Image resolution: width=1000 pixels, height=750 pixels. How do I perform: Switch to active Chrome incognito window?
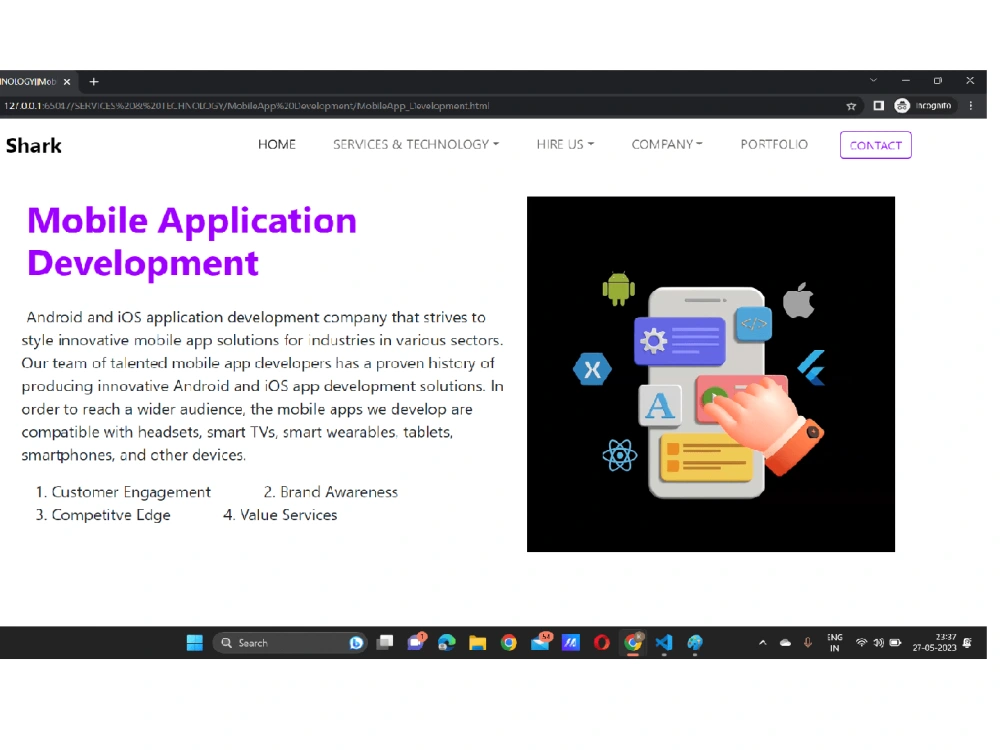pos(633,643)
